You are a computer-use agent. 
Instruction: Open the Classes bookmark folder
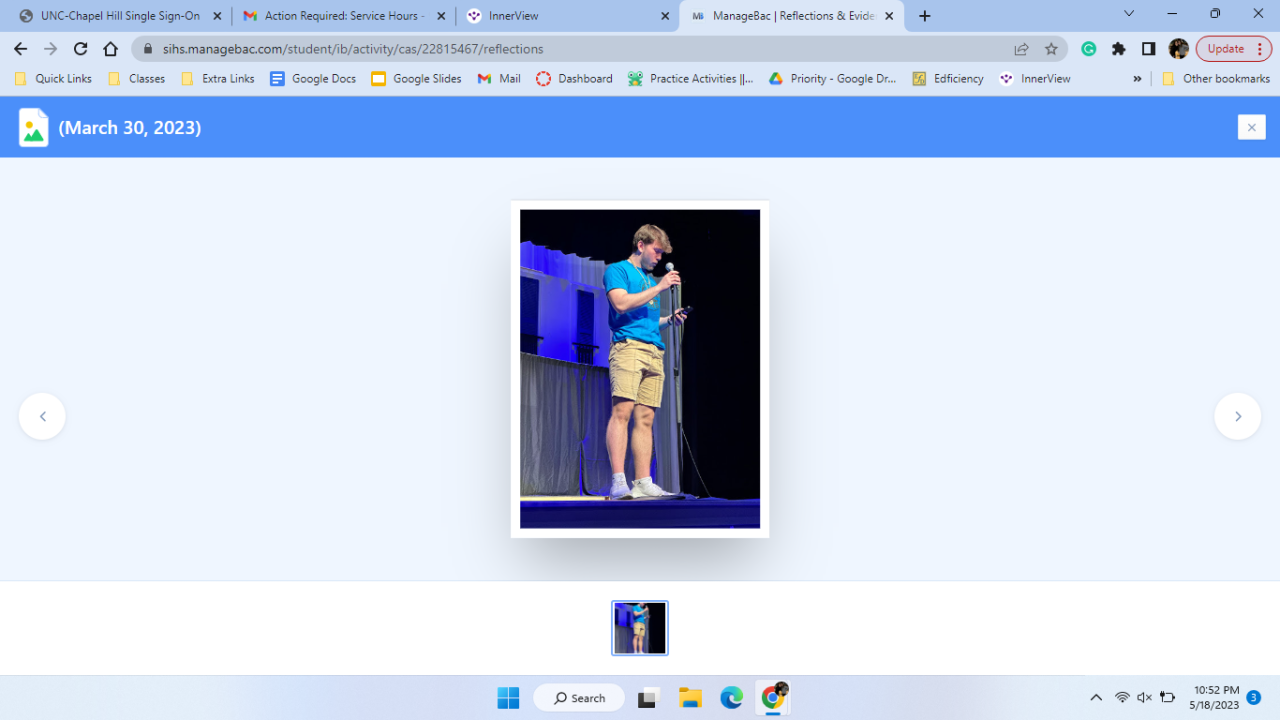click(136, 79)
